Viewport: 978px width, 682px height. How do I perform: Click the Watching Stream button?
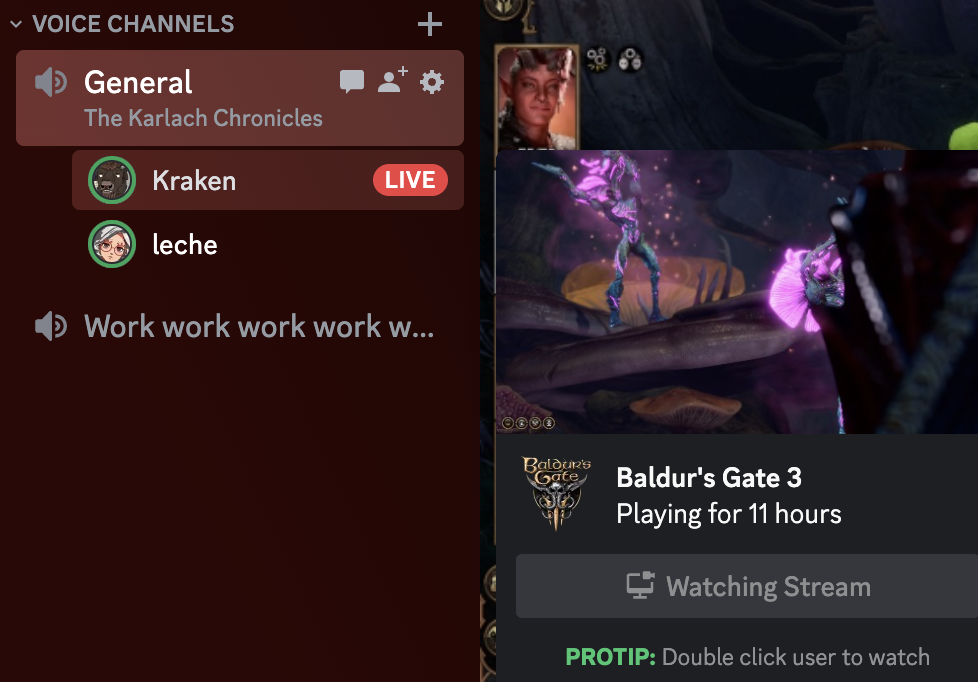(747, 586)
